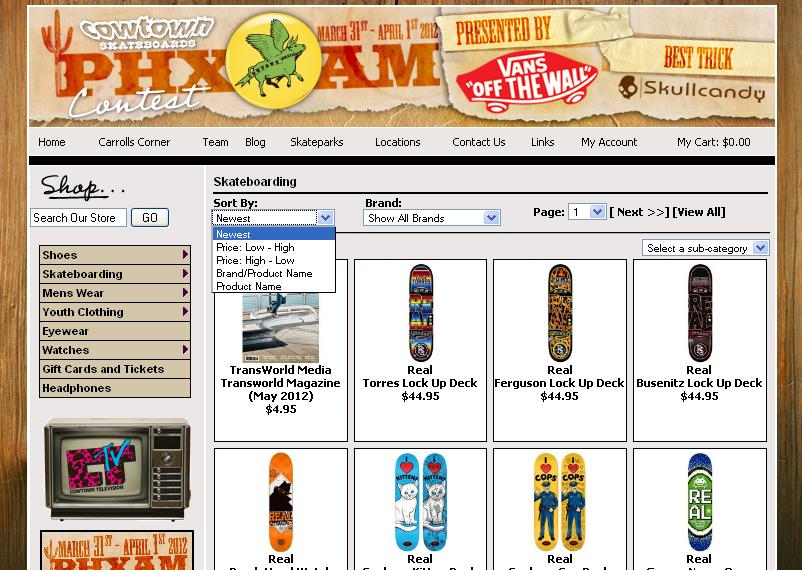Click the yellow cops decks image

click(560, 502)
